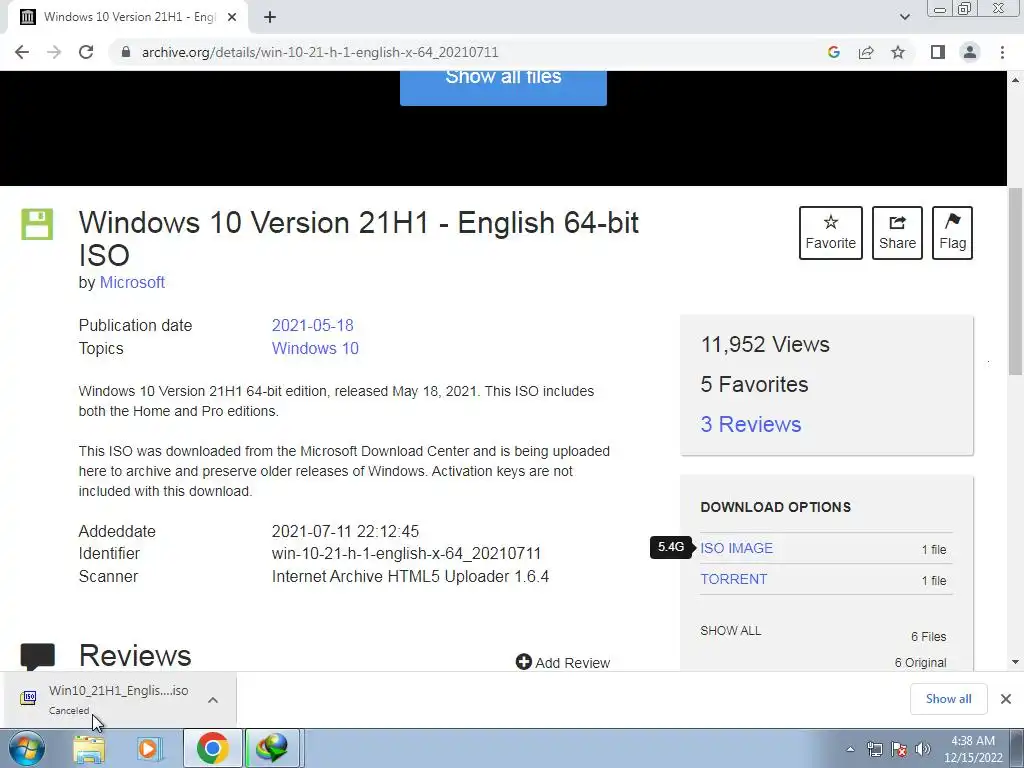Click the network tray icon
Image resolution: width=1024 pixels, height=768 pixels.
click(x=874, y=749)
